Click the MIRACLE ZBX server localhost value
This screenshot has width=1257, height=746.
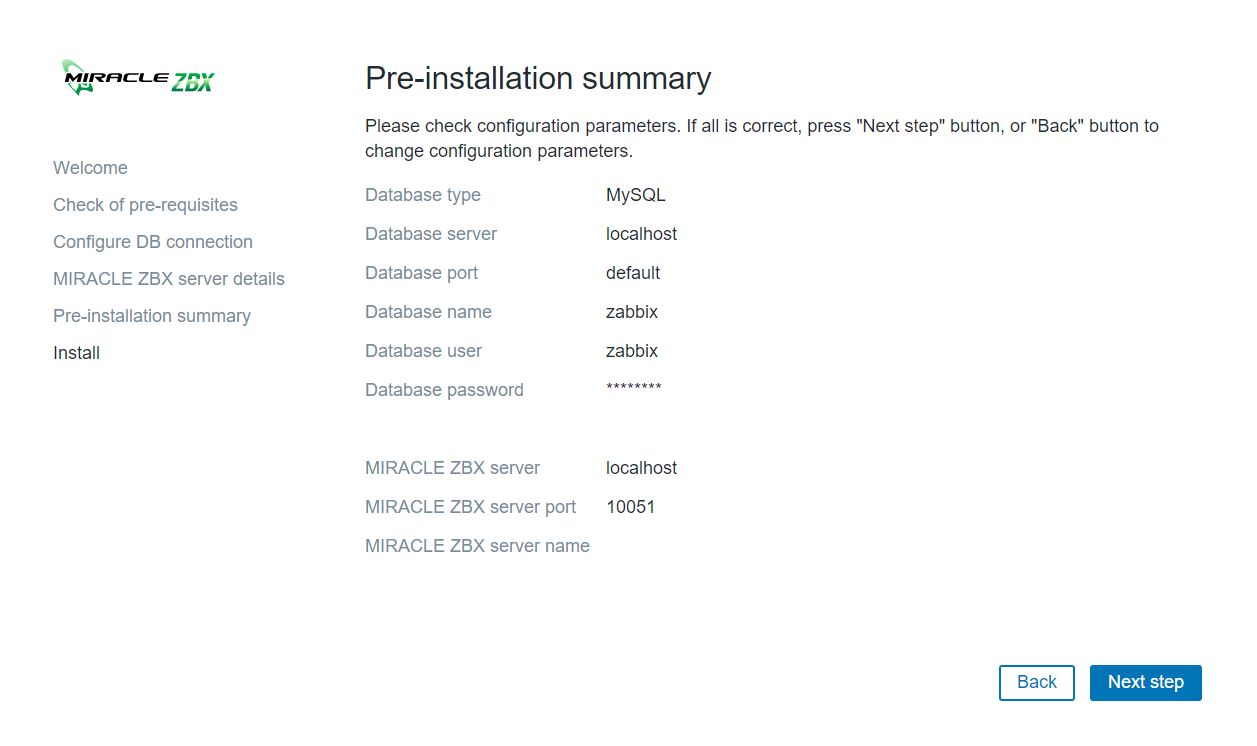click(x=641, y=468)
